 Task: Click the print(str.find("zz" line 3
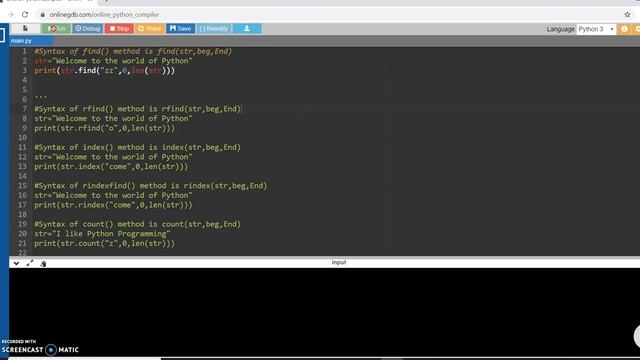point(104,71)
